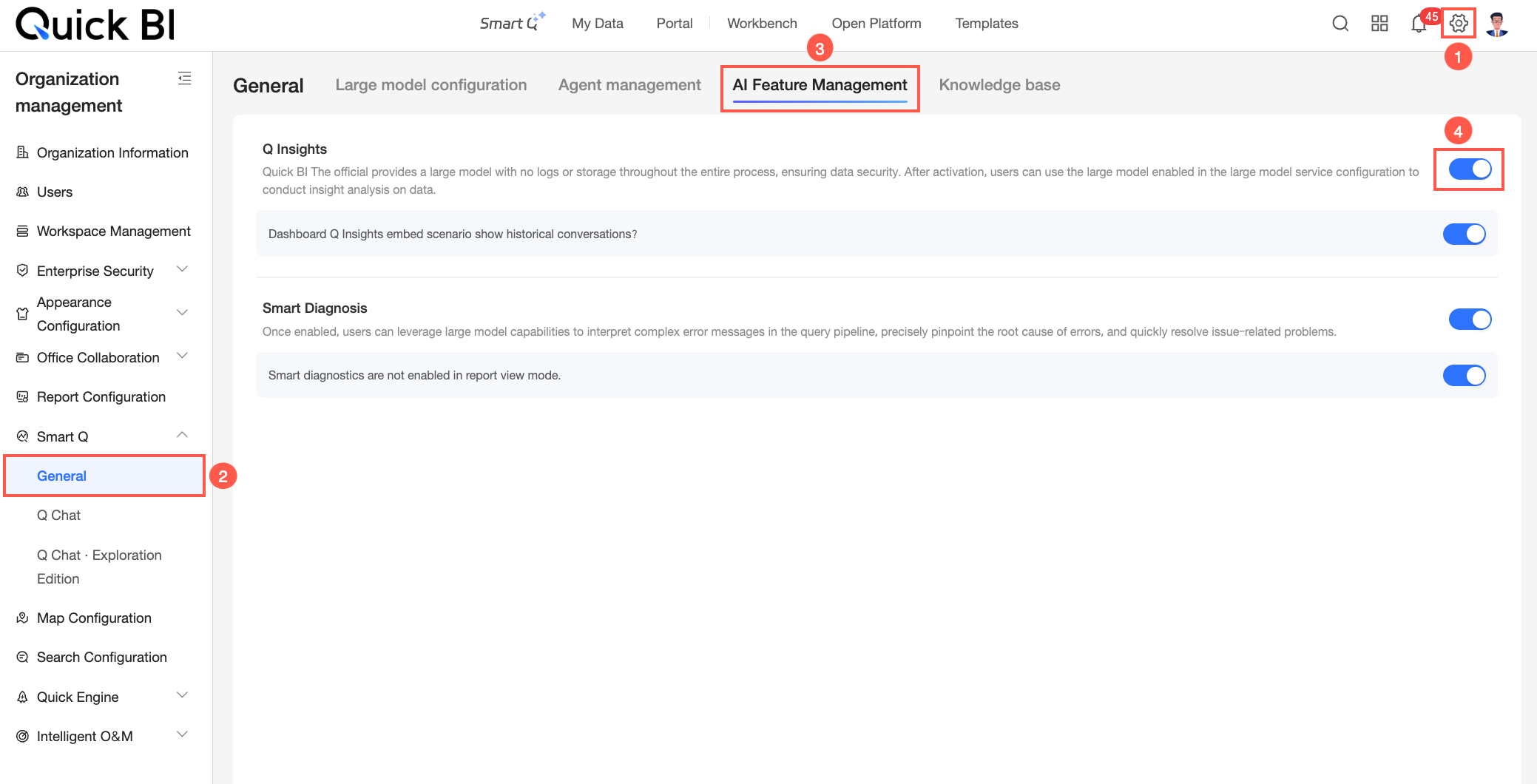Click the Workspace Management stack icon
The image size is (1537, 784).
point(23,231)
